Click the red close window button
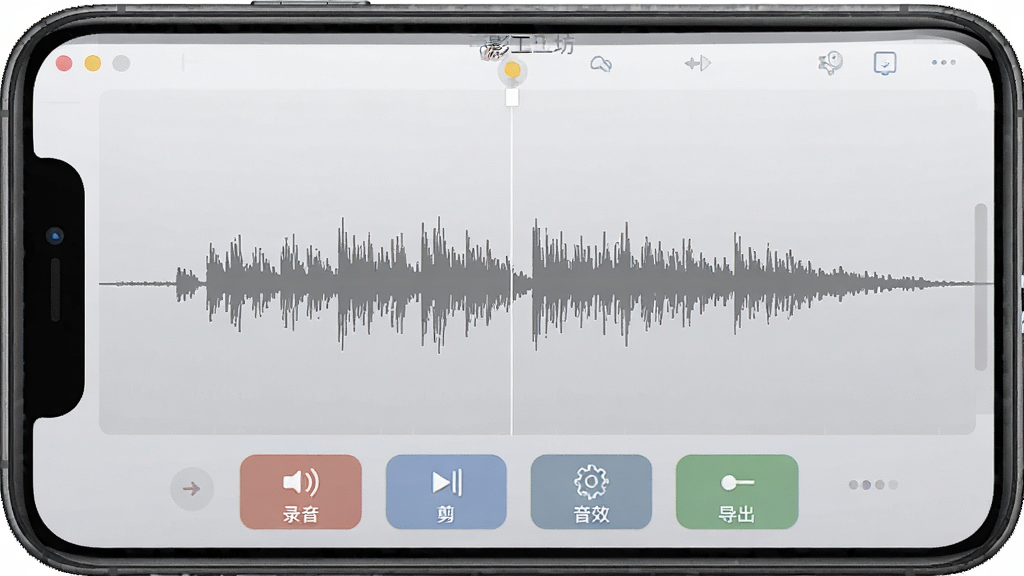 (x=64, y=63)
